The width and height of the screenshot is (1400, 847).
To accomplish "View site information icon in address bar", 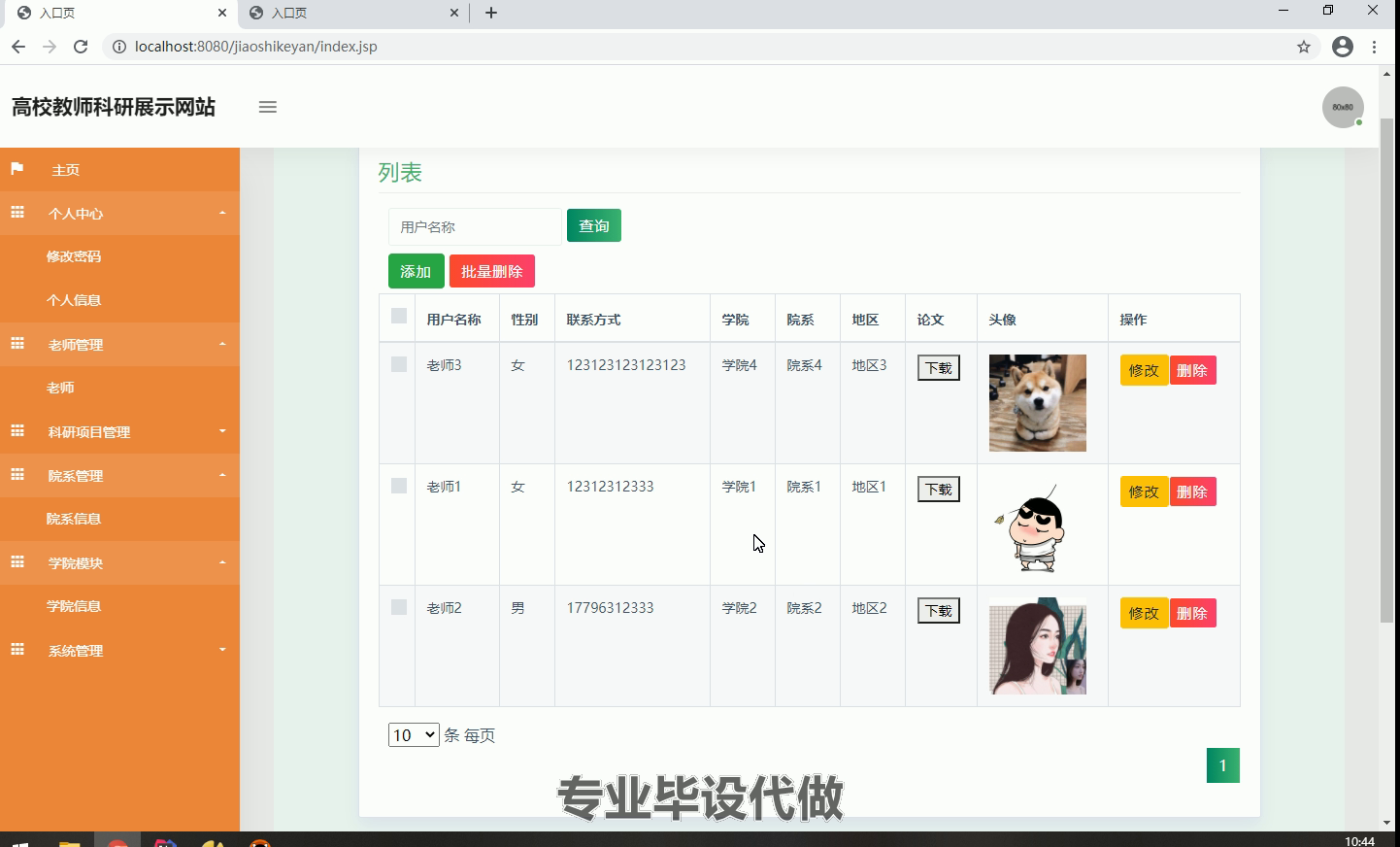I will (119, 47).
